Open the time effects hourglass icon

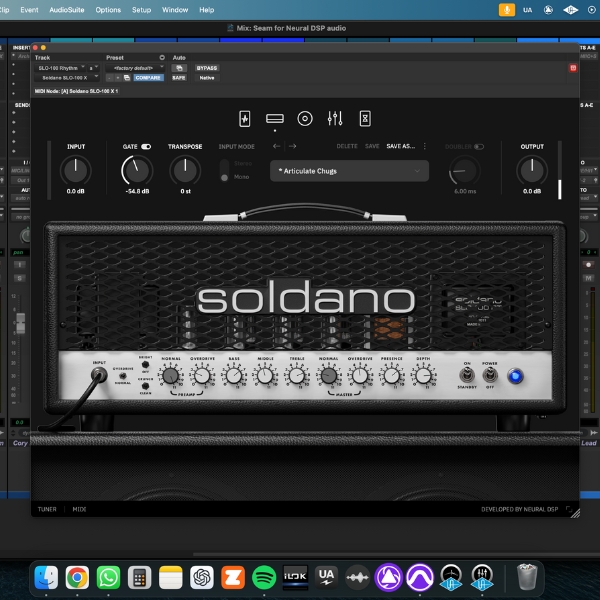click(365, 119)
